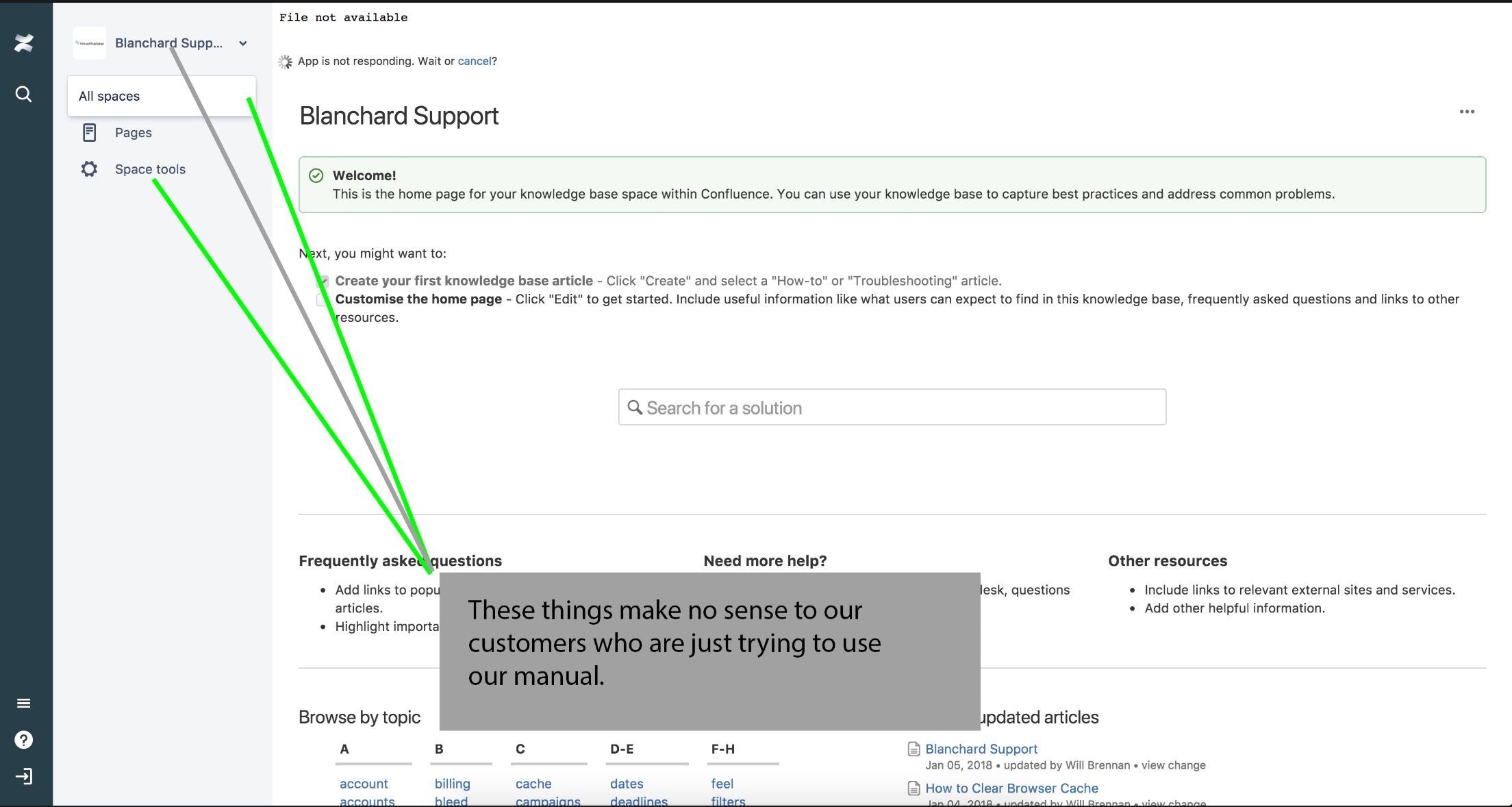
Task: Focus the Search for a solution field
Action: click(x=892, y=407)
